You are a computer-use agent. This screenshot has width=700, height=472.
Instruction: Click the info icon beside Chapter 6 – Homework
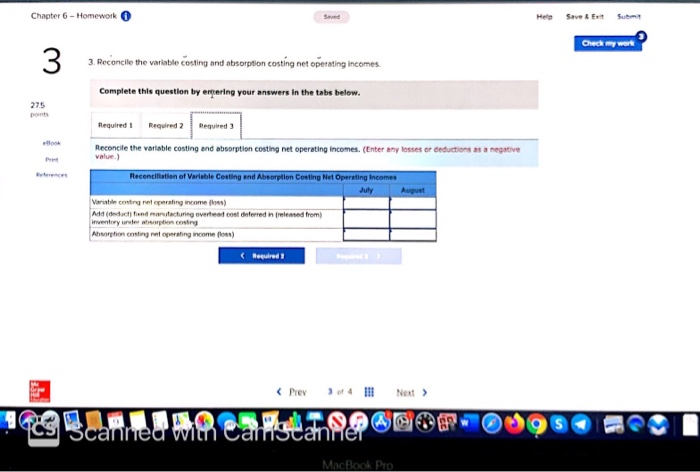pyautogui.click(x=126, y=16)
